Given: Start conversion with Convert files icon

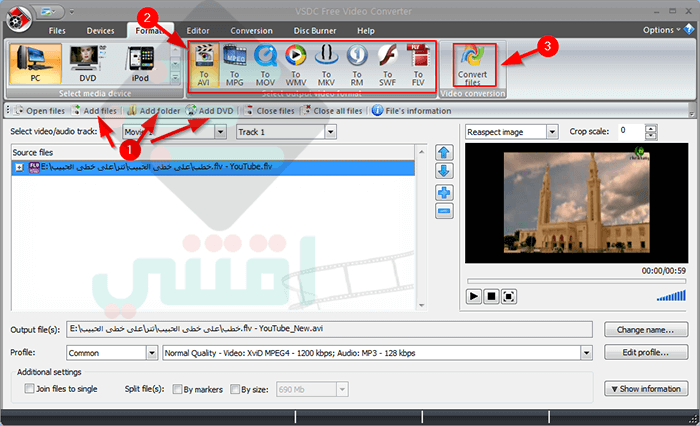Looking at the screenshot, I should 473,65.
